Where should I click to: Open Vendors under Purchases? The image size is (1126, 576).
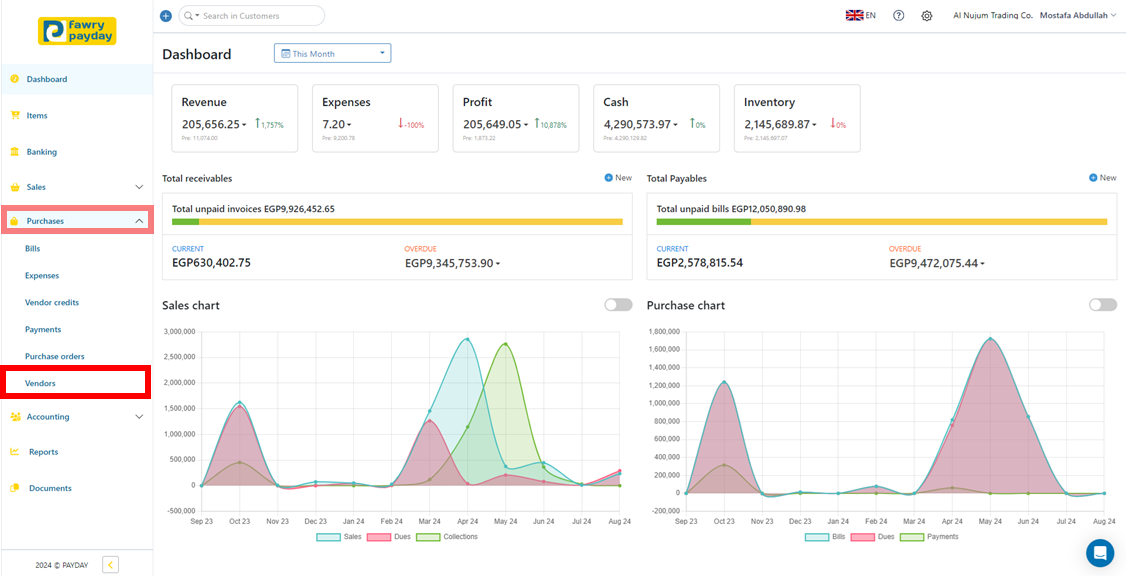tap(41, 383)
